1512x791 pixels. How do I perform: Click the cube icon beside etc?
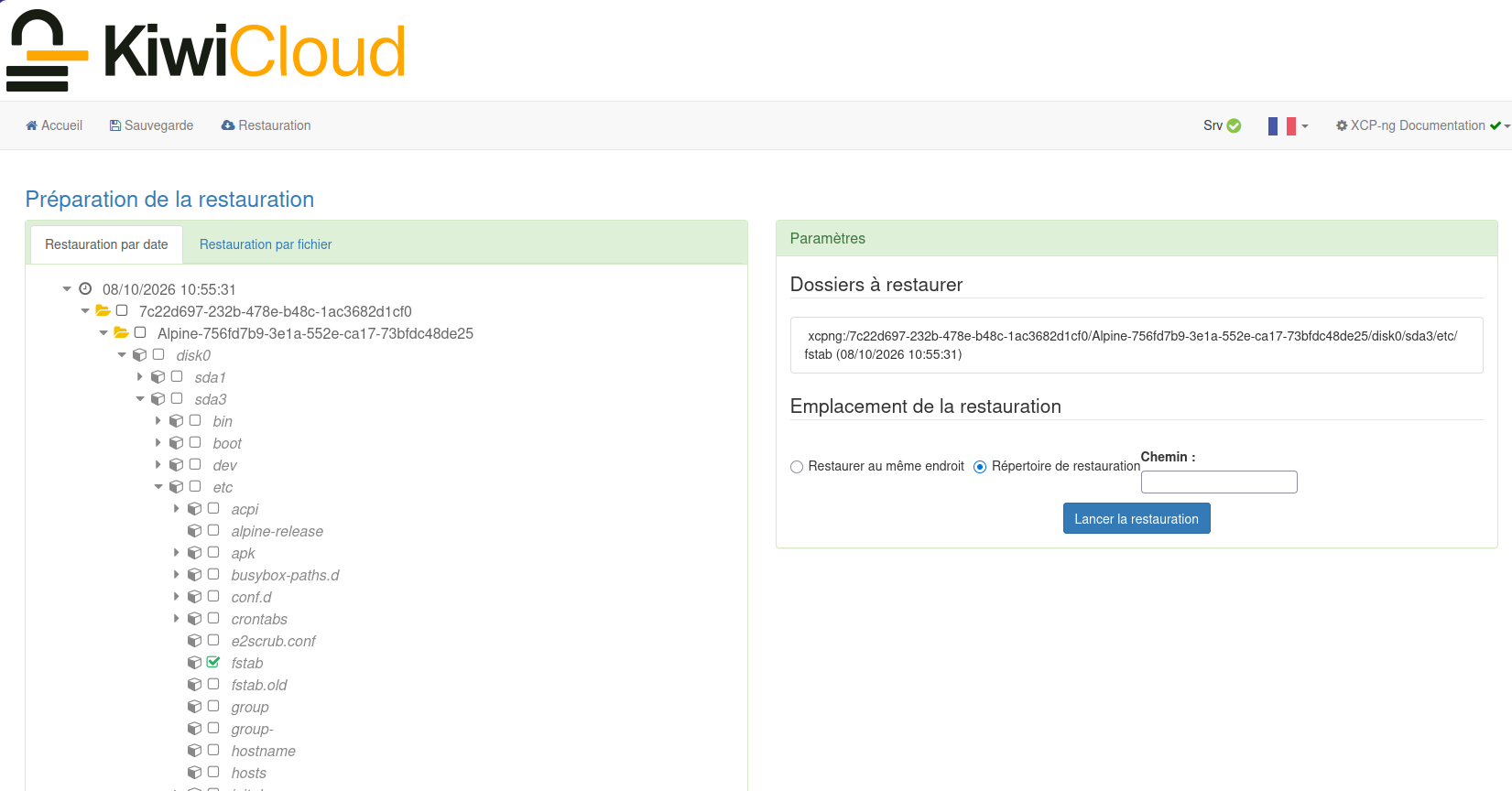177,486
